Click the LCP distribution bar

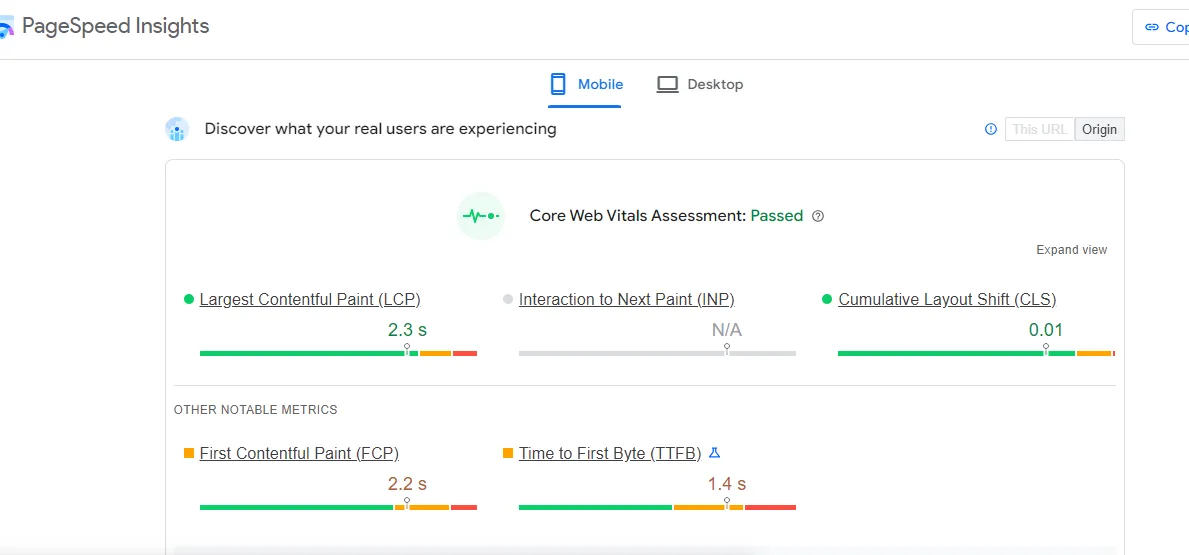(338, 353)
